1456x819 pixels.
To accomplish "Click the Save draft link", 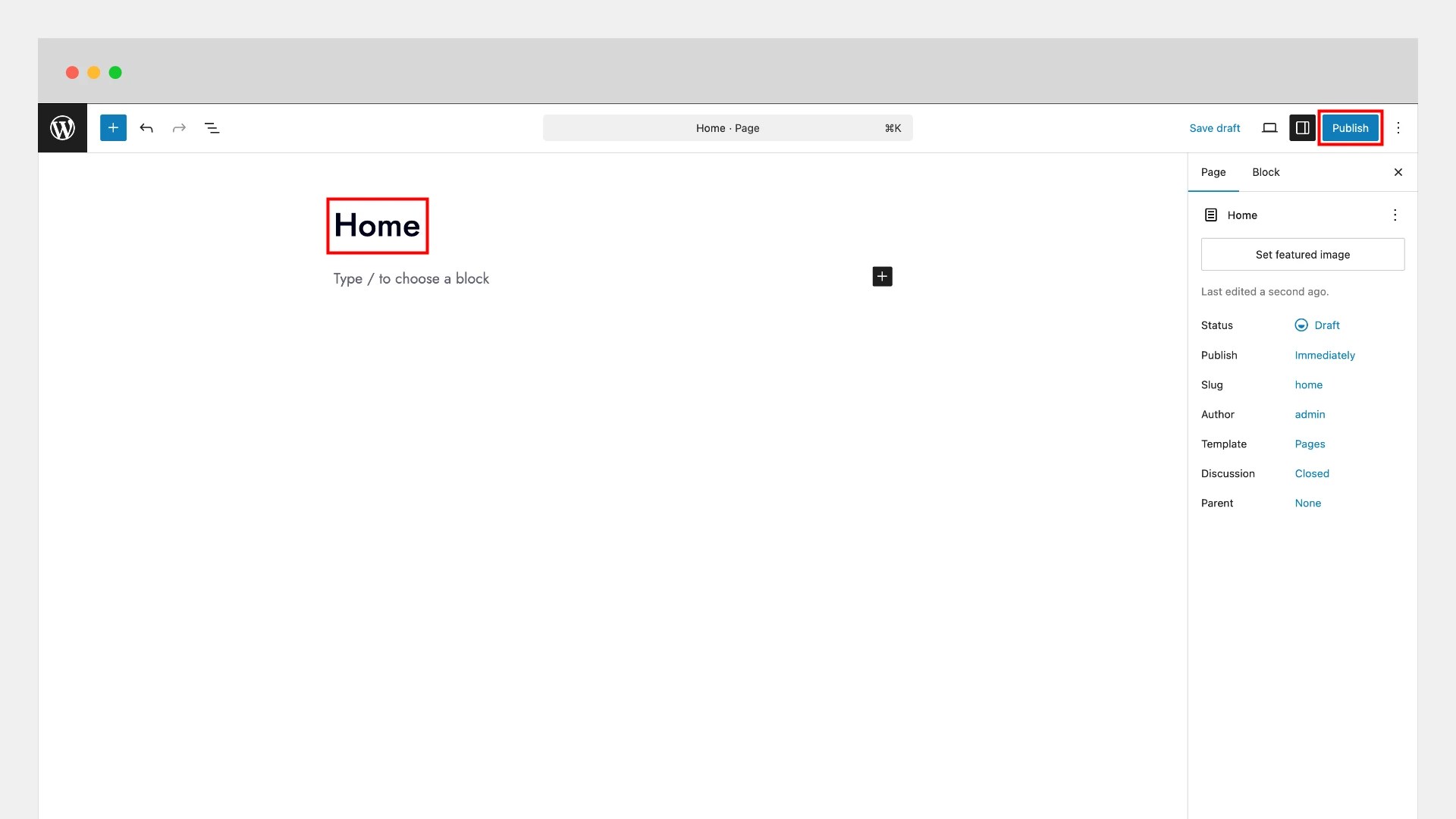I will (1214, 128).
